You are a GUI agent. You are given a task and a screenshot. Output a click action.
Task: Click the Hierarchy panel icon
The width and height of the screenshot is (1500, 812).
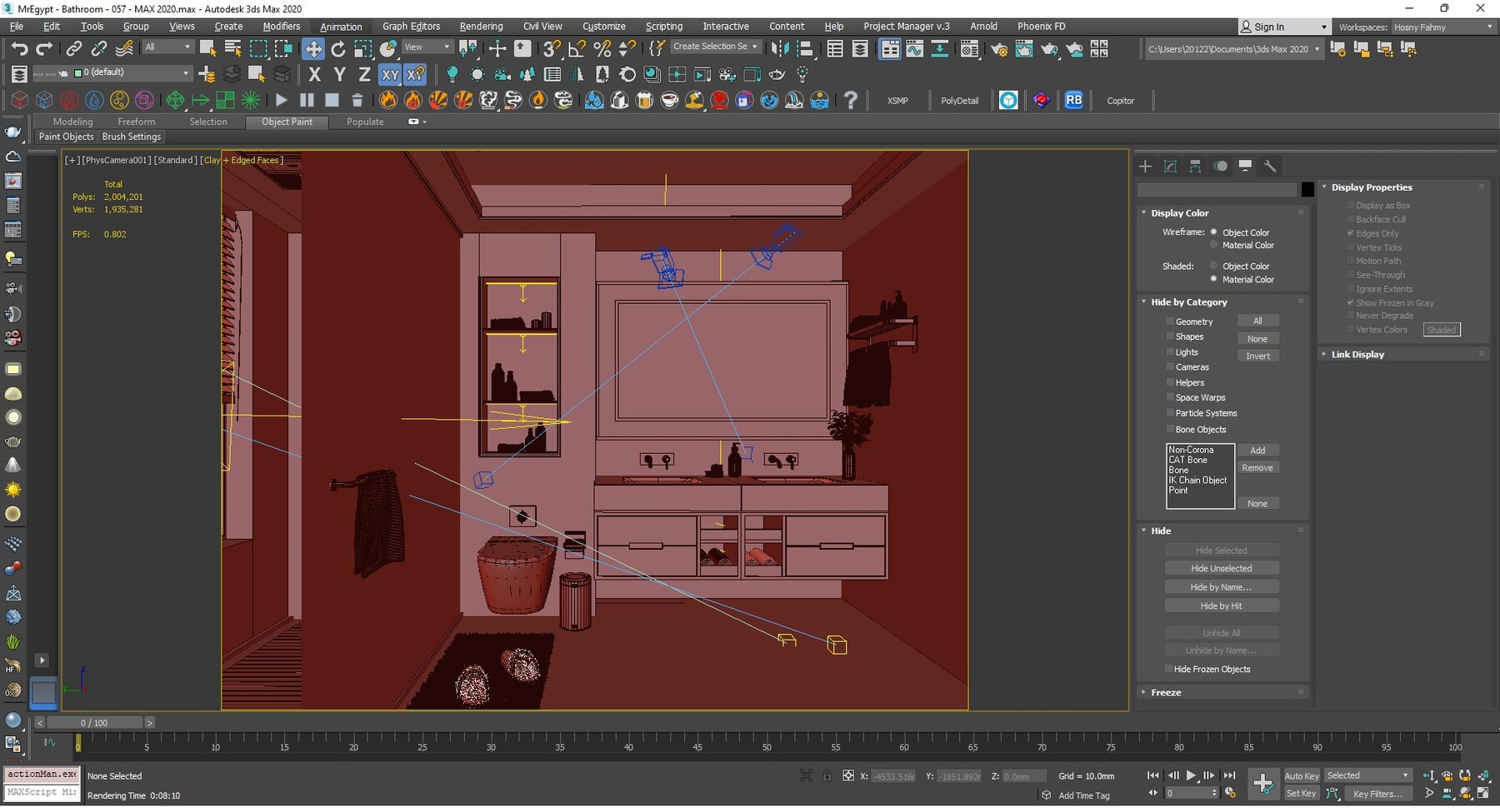(1195, 167)
